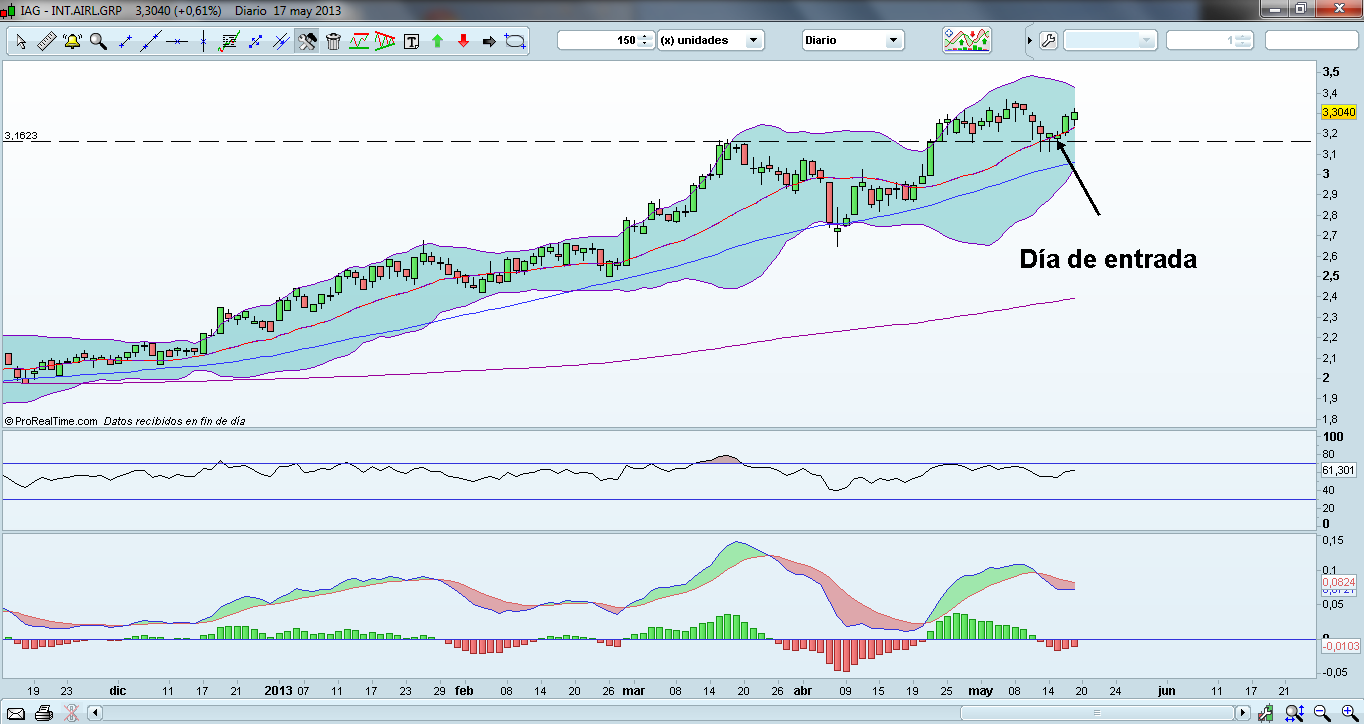The image size is (1364, 724).
Task: Click the ProRealTime.com copyright link
Action: pyautogui.click(x=50, y=421)
